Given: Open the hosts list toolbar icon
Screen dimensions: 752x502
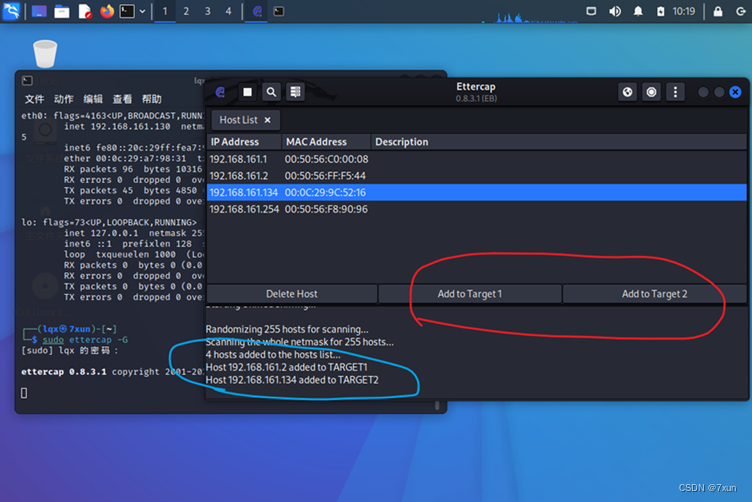Looking at the screenshot, I should pos(295,92).
